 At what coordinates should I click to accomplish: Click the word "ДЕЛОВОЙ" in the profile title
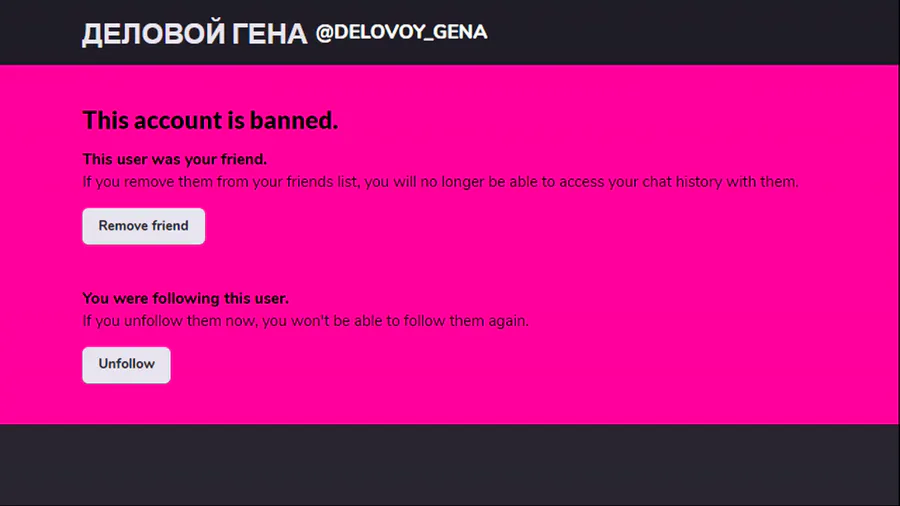tap(152, 34)
